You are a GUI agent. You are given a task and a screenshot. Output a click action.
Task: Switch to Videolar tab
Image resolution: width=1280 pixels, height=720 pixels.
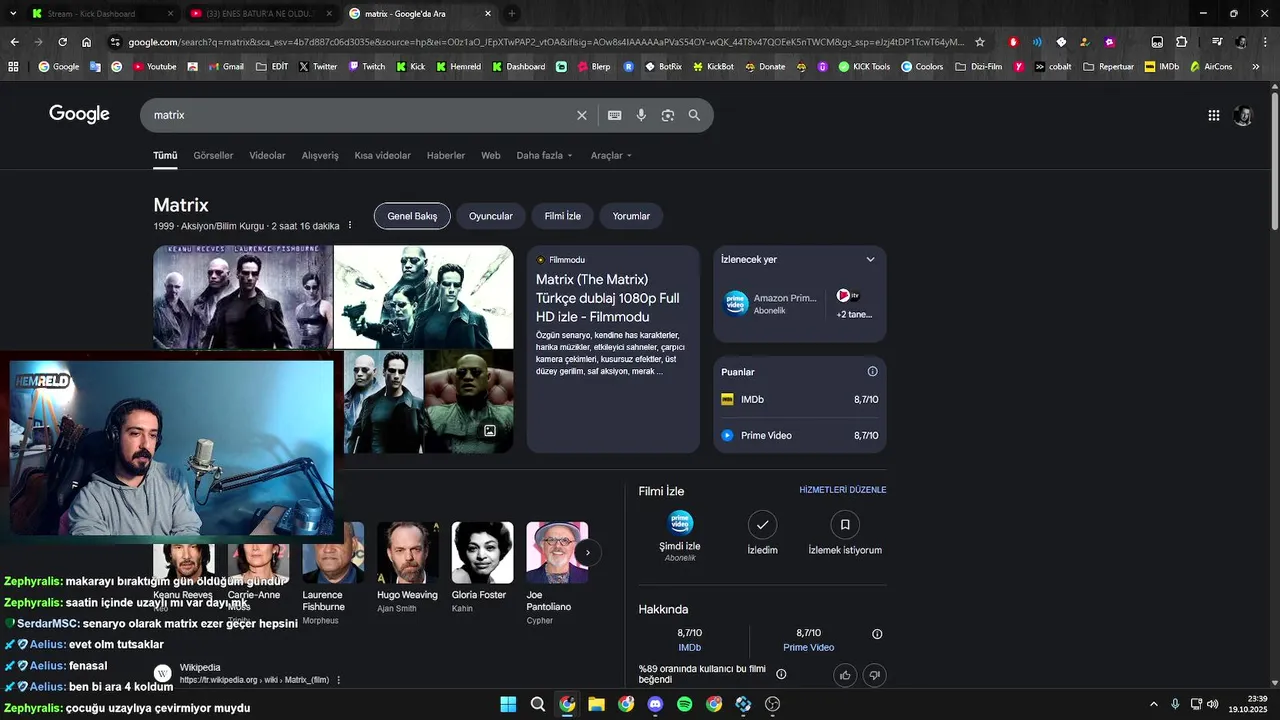267,155
